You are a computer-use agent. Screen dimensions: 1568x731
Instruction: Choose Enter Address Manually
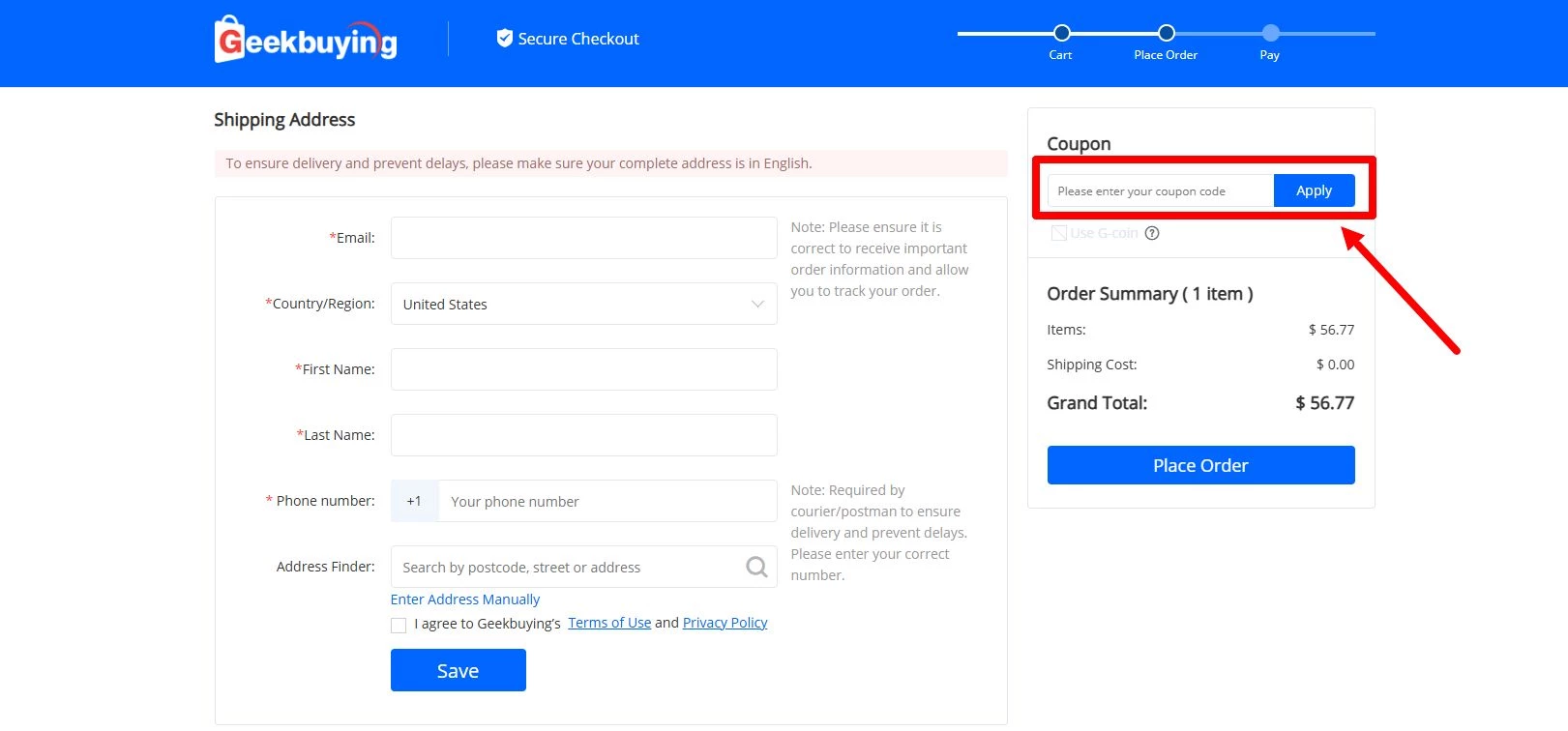coord(465,599)
